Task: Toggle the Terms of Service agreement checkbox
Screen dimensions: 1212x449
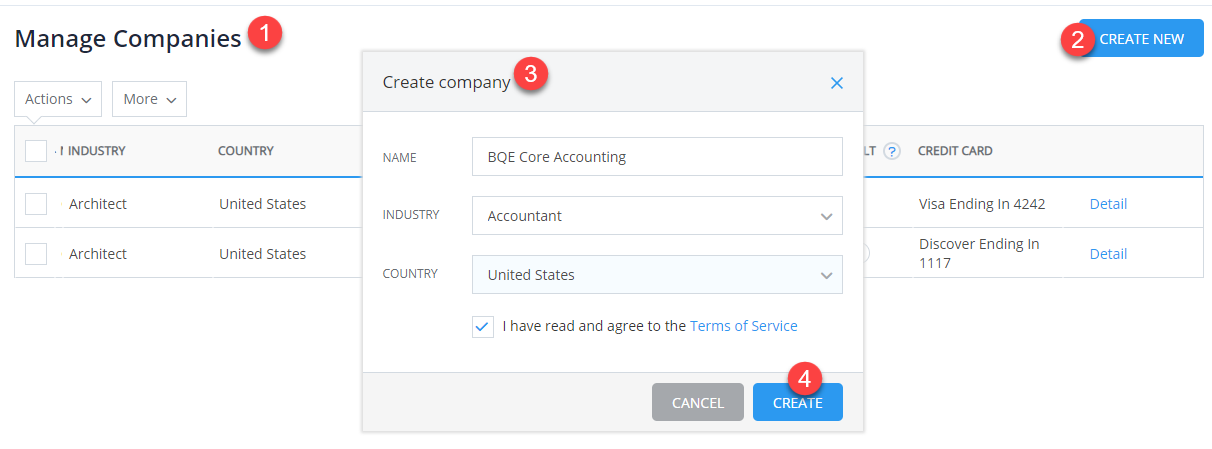Action: click(x=483, y=326)
